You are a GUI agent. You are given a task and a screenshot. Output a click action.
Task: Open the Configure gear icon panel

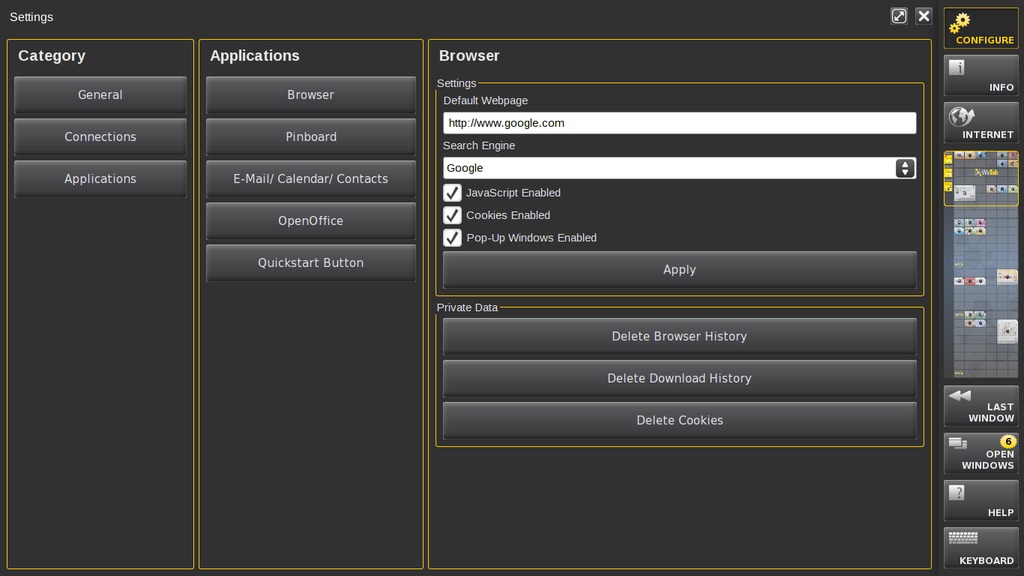tap(980, 28)
